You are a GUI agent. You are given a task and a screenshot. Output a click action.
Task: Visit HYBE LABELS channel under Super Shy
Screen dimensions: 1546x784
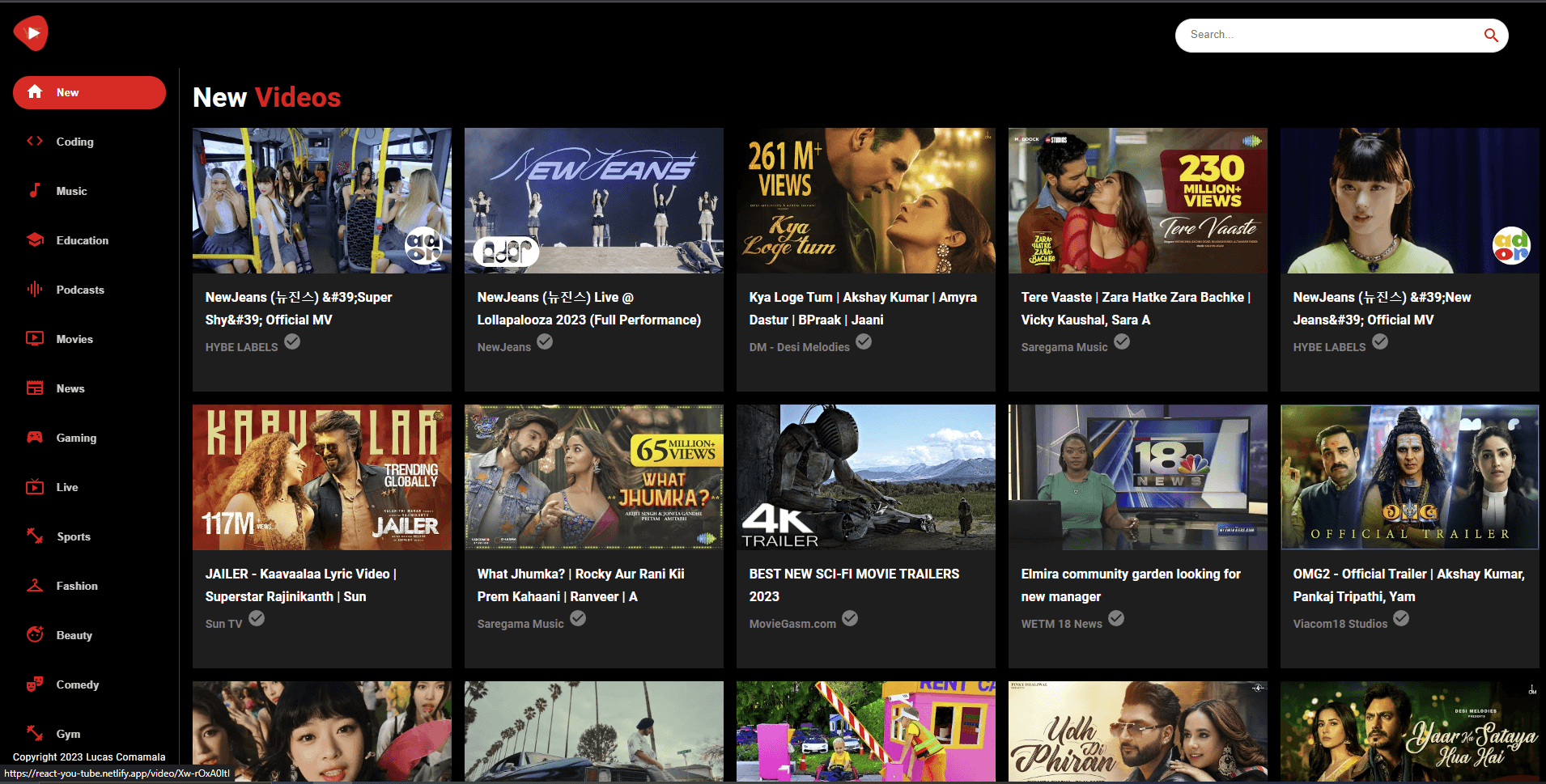click(241, 347)
